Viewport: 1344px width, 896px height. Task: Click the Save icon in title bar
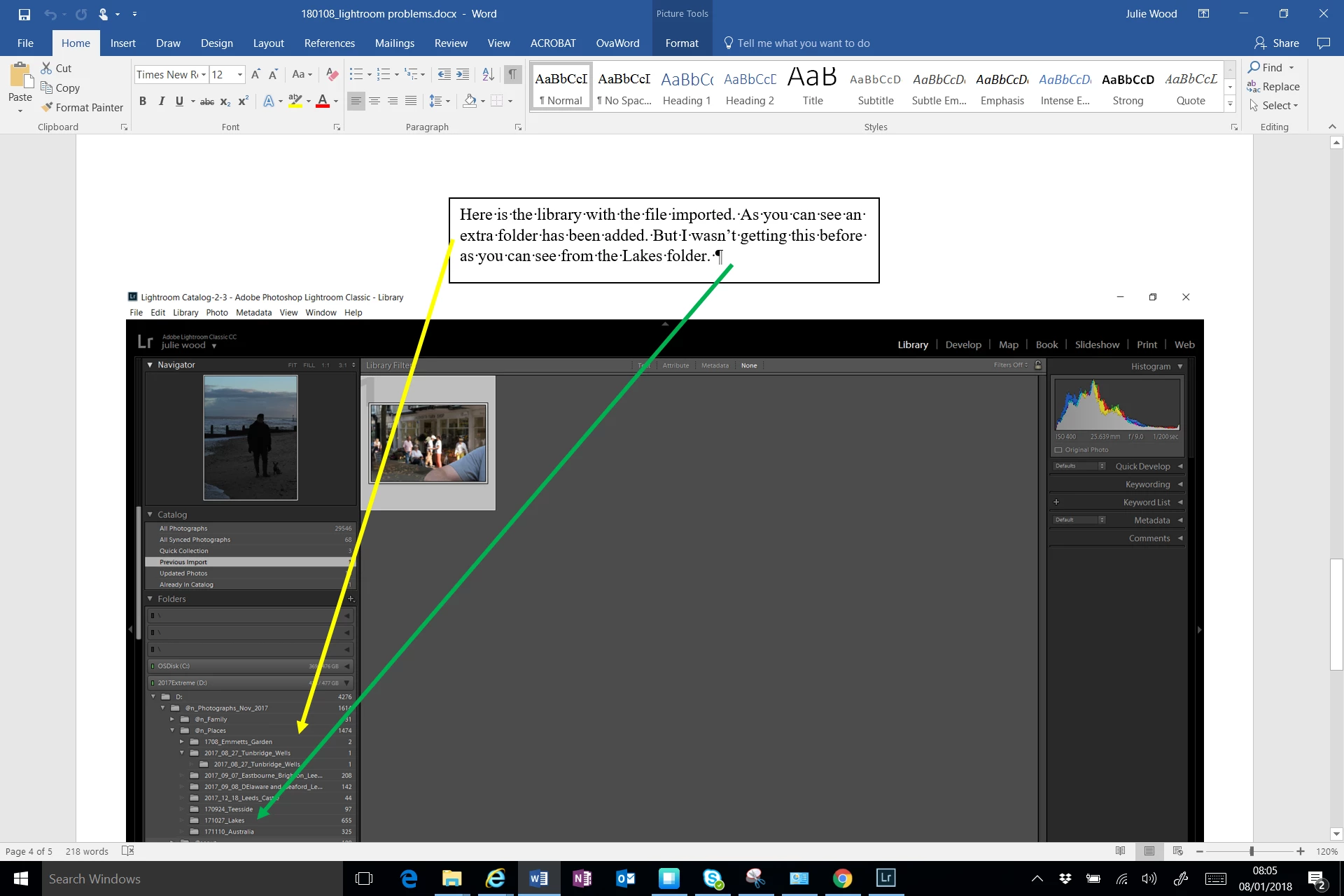point(24,14)
